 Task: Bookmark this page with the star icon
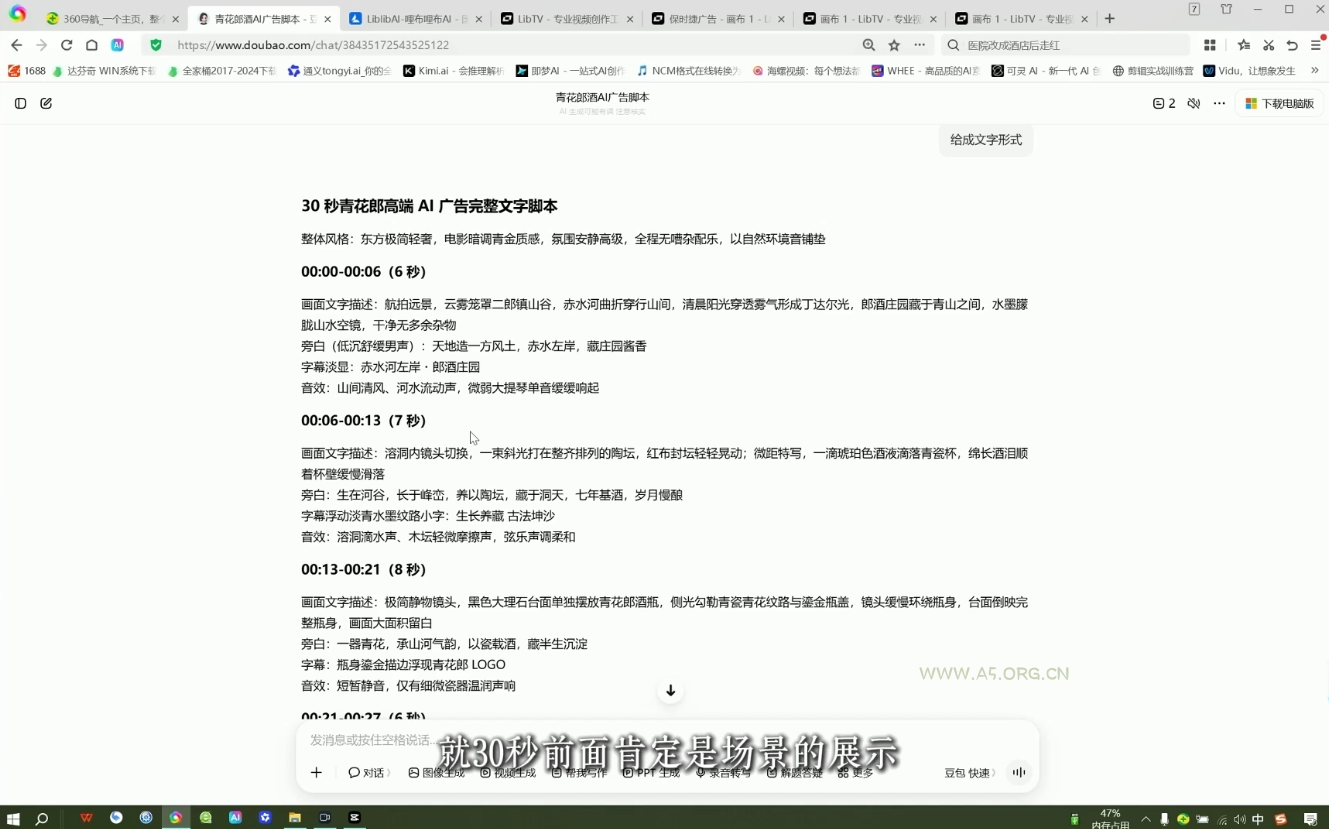[x=894, y=45]
